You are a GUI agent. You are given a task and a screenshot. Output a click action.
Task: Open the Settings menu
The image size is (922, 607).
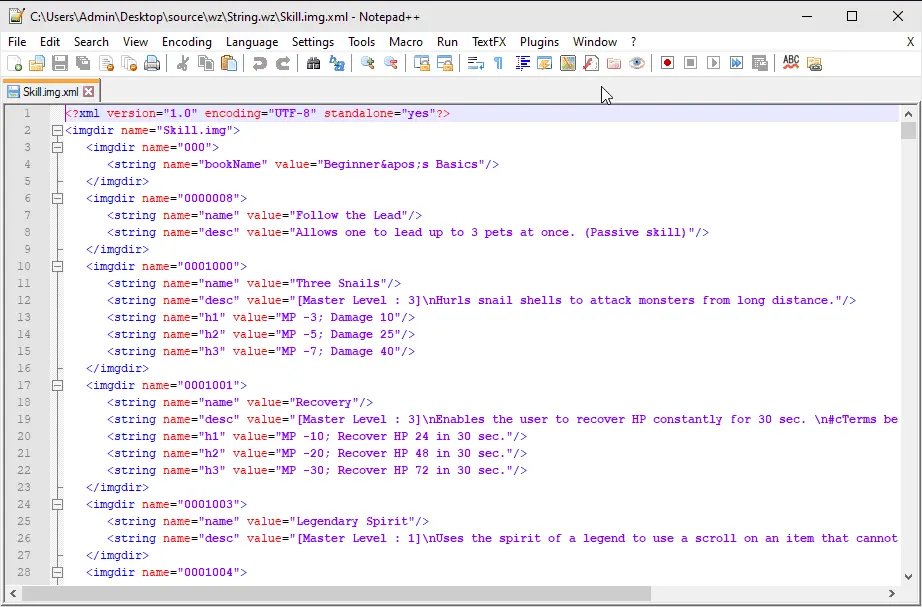tap(313, 42)
